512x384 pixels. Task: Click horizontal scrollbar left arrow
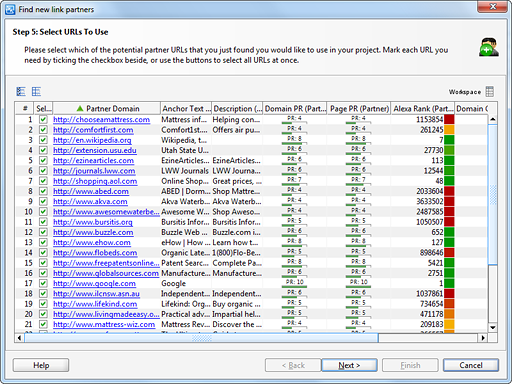tap(19, 338)
